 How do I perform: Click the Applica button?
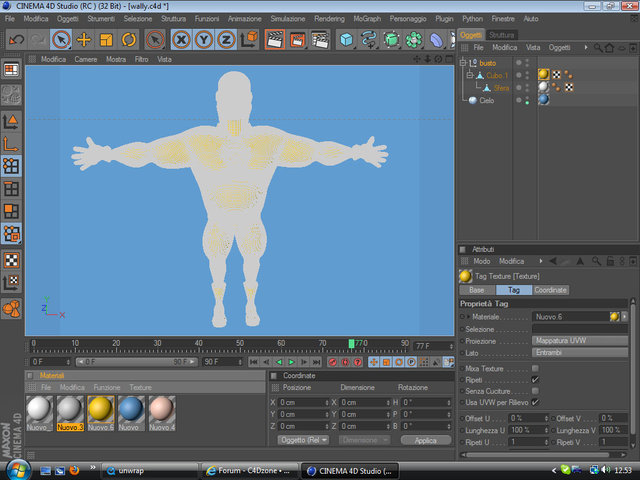426,440
